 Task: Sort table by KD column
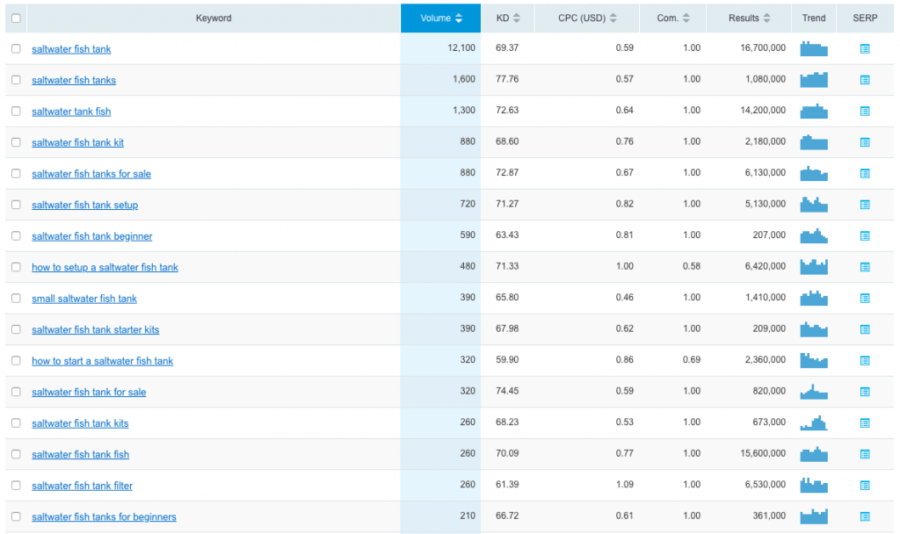pos(507,18)
